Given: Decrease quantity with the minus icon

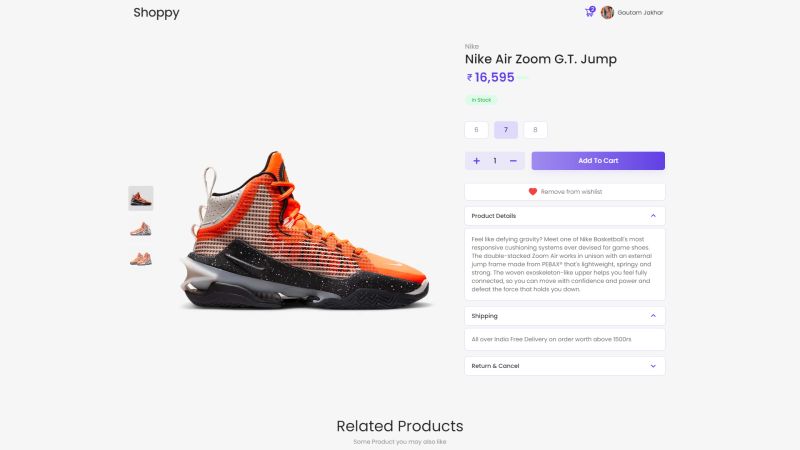Looking at the screenshot, I should tap(513, 161).
